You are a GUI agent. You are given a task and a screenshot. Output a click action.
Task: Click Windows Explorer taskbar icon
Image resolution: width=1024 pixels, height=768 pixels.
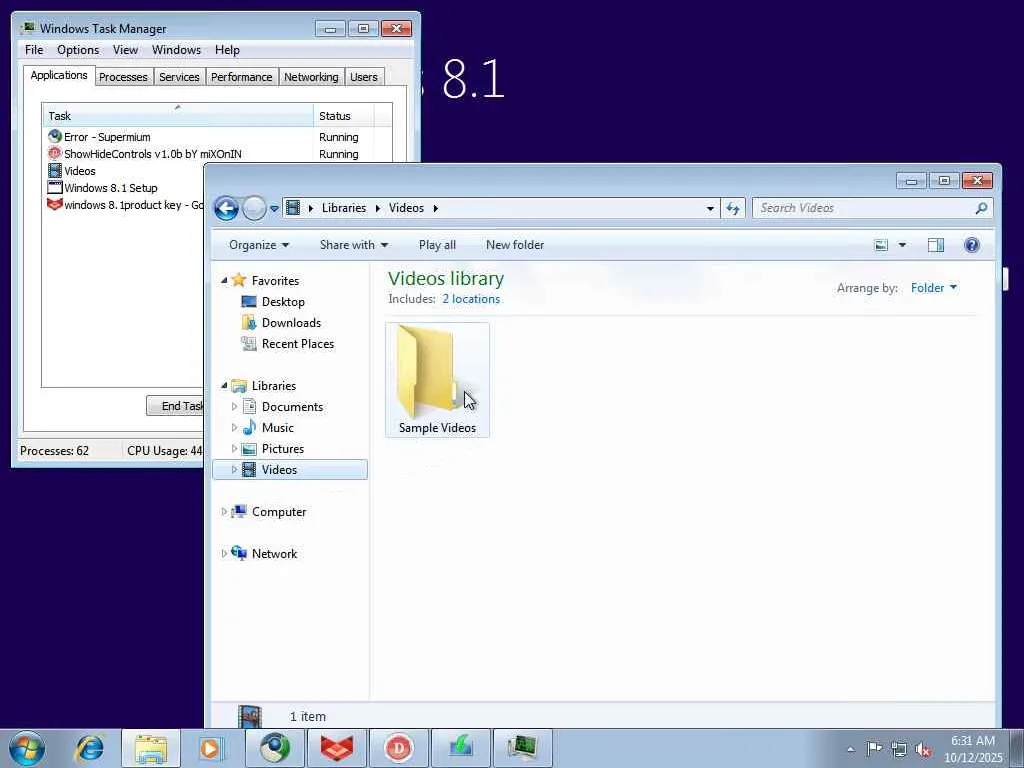[x=151, y=748]
